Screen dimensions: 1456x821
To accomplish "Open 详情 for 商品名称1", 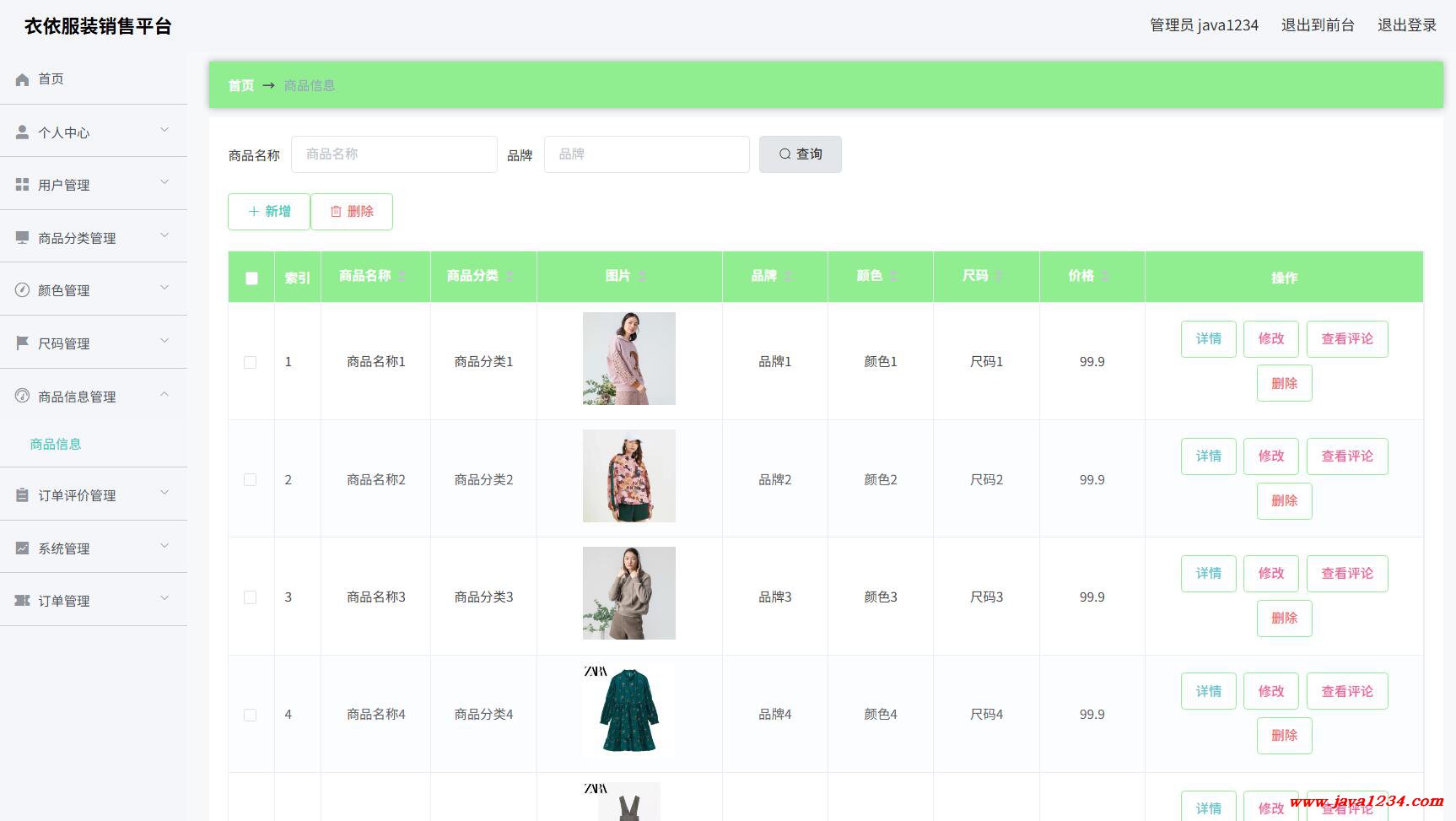I will pos(1209,339).
